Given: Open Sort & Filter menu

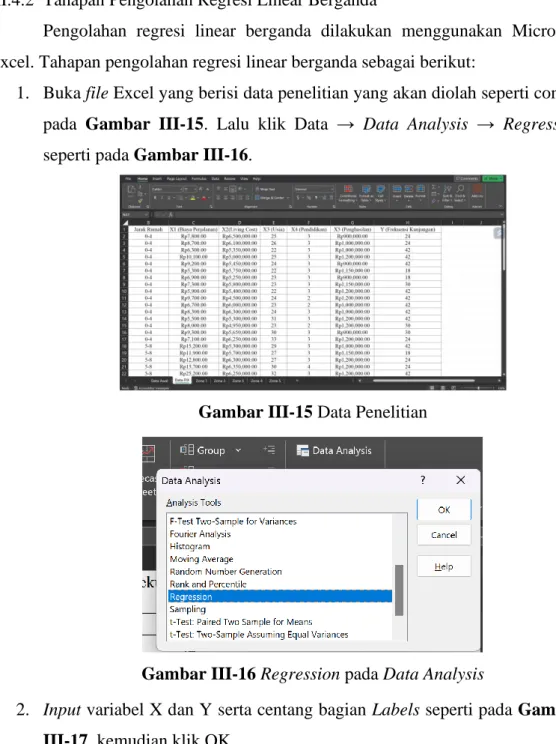Looking at the screenshot, I should (x=447, y=193).
